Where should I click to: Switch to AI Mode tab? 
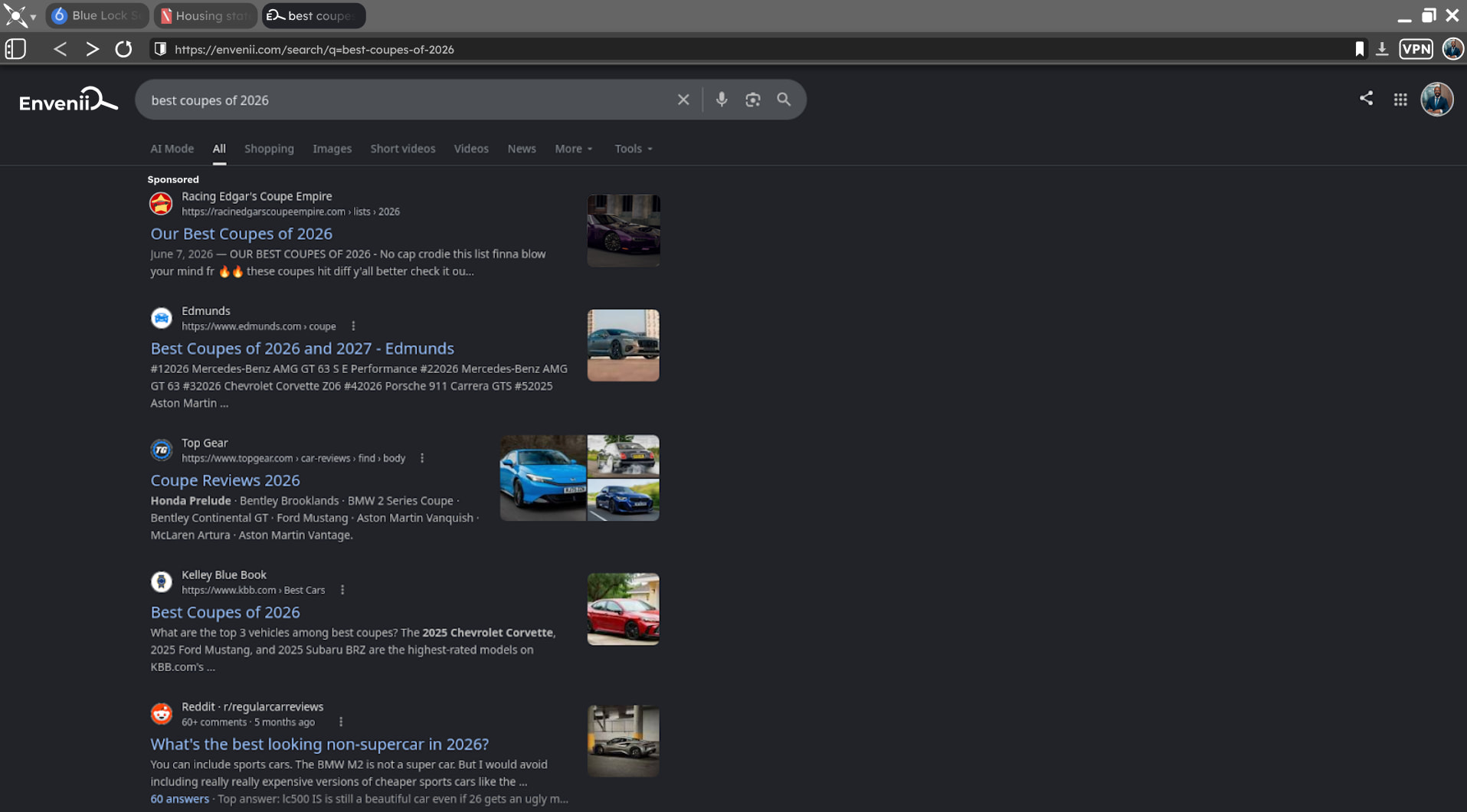[x=172, y=149]
